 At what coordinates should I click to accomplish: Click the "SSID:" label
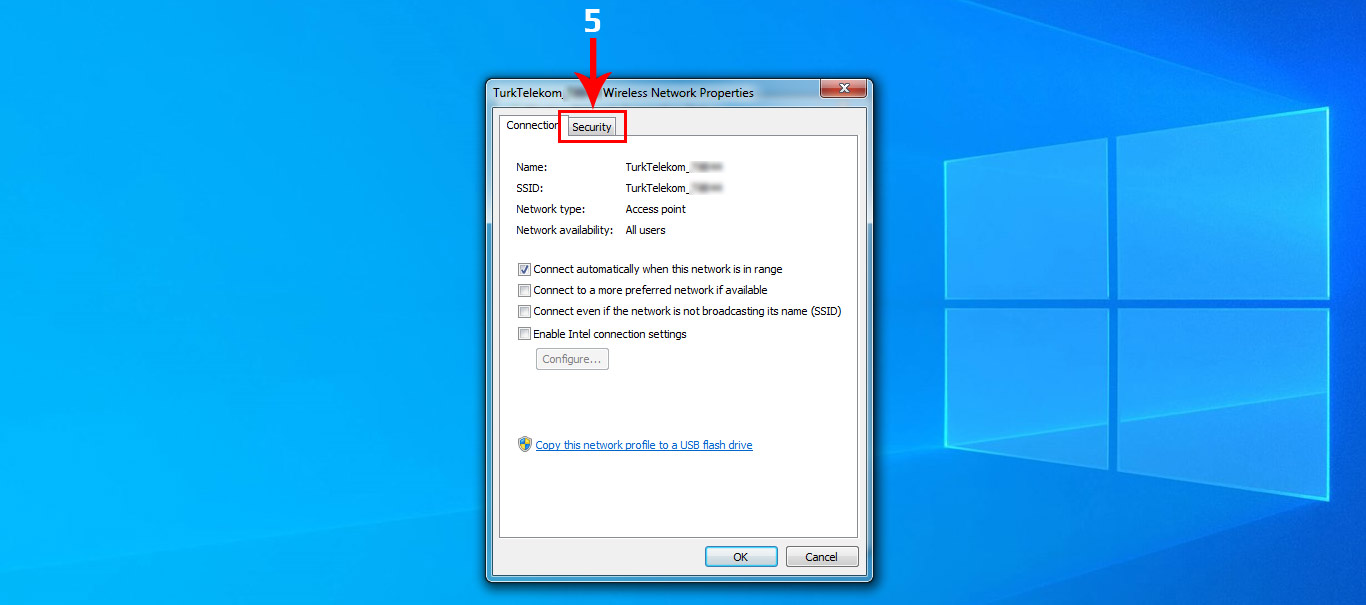pyautogui.click(x=529, y=188)
